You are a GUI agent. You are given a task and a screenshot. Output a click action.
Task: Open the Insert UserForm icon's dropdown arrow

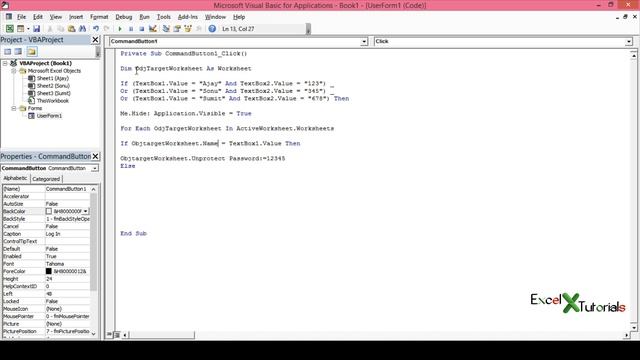(28, 29)
